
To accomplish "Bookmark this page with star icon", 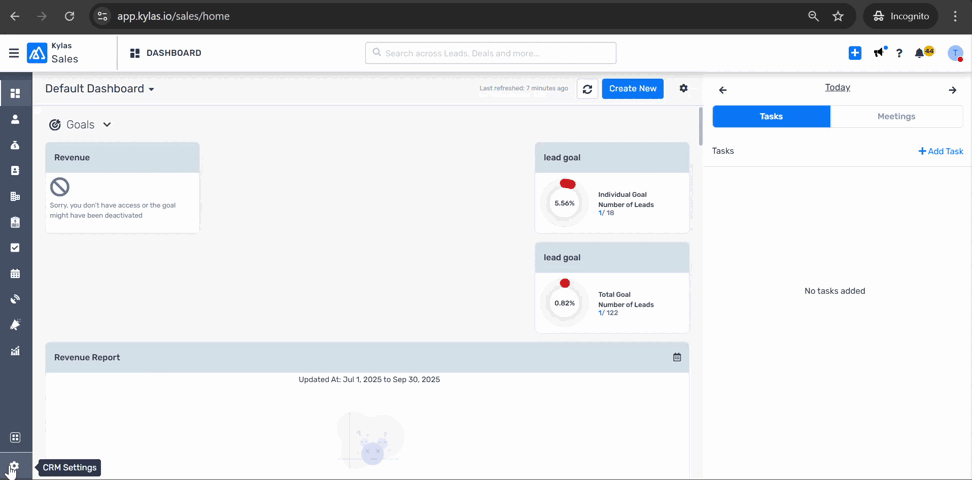I will click(x=838, y=16).
